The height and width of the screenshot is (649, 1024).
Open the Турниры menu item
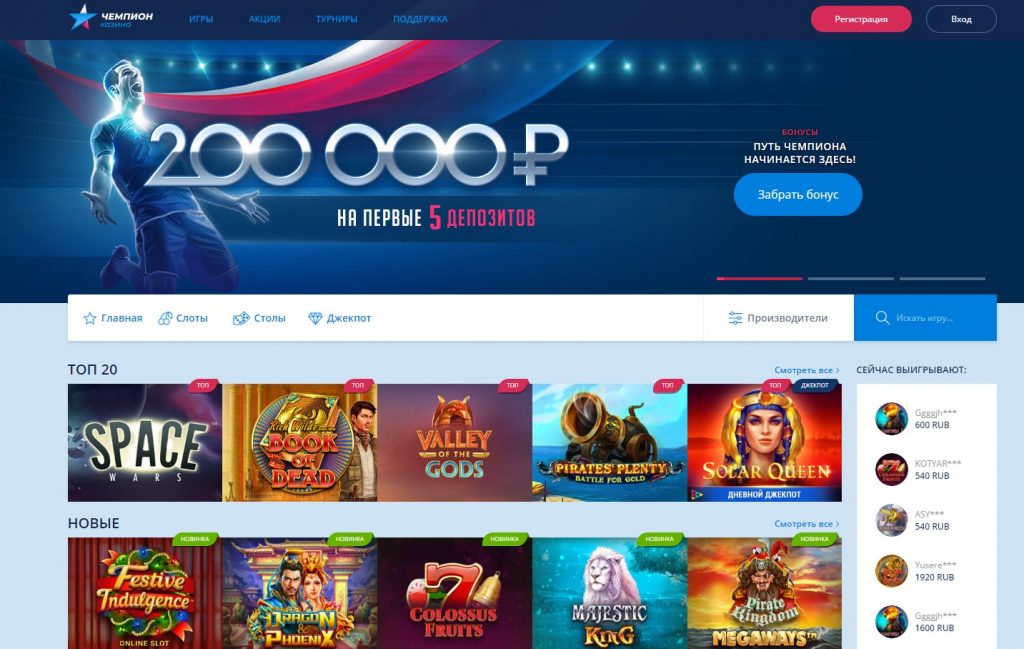pos(336,19)
